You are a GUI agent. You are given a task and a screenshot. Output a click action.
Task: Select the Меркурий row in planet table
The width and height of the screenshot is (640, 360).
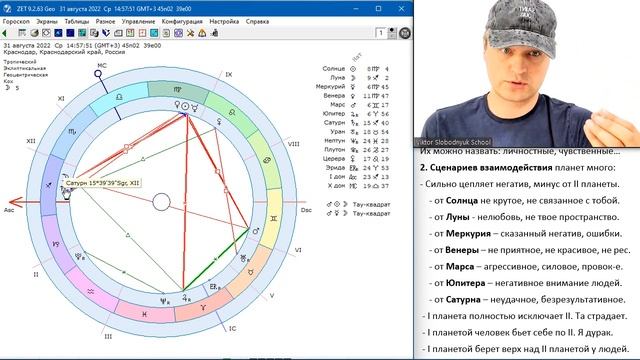pos(353,87)
